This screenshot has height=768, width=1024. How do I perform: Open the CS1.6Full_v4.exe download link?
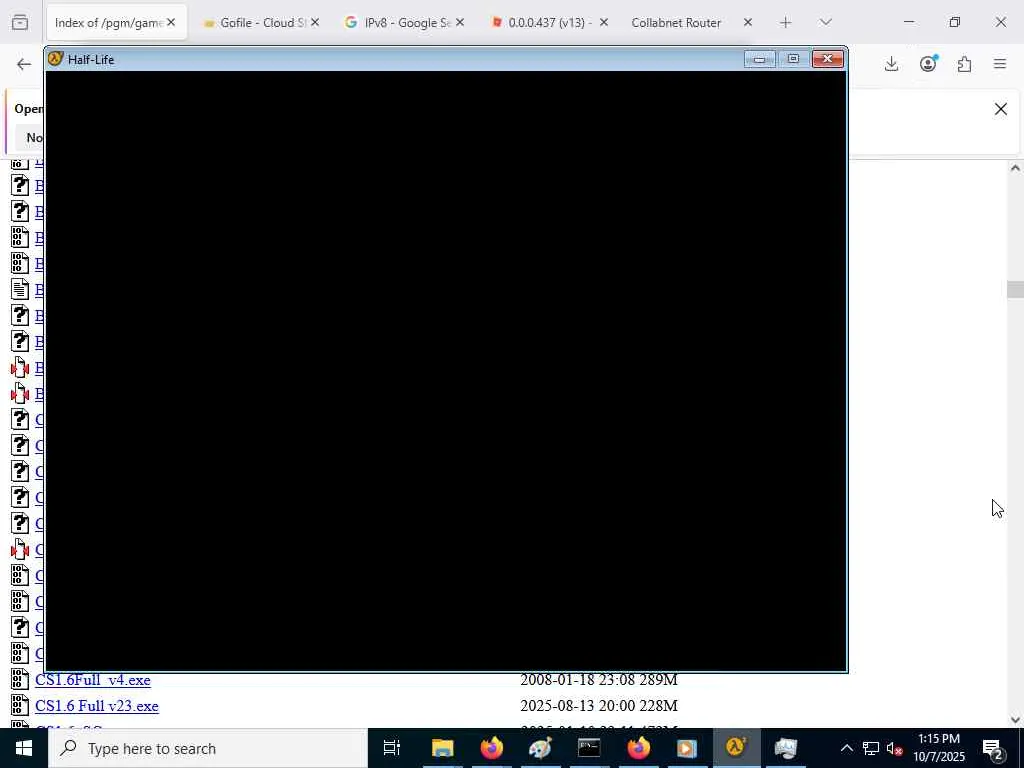pyautogui.click(x=93, y=680)
